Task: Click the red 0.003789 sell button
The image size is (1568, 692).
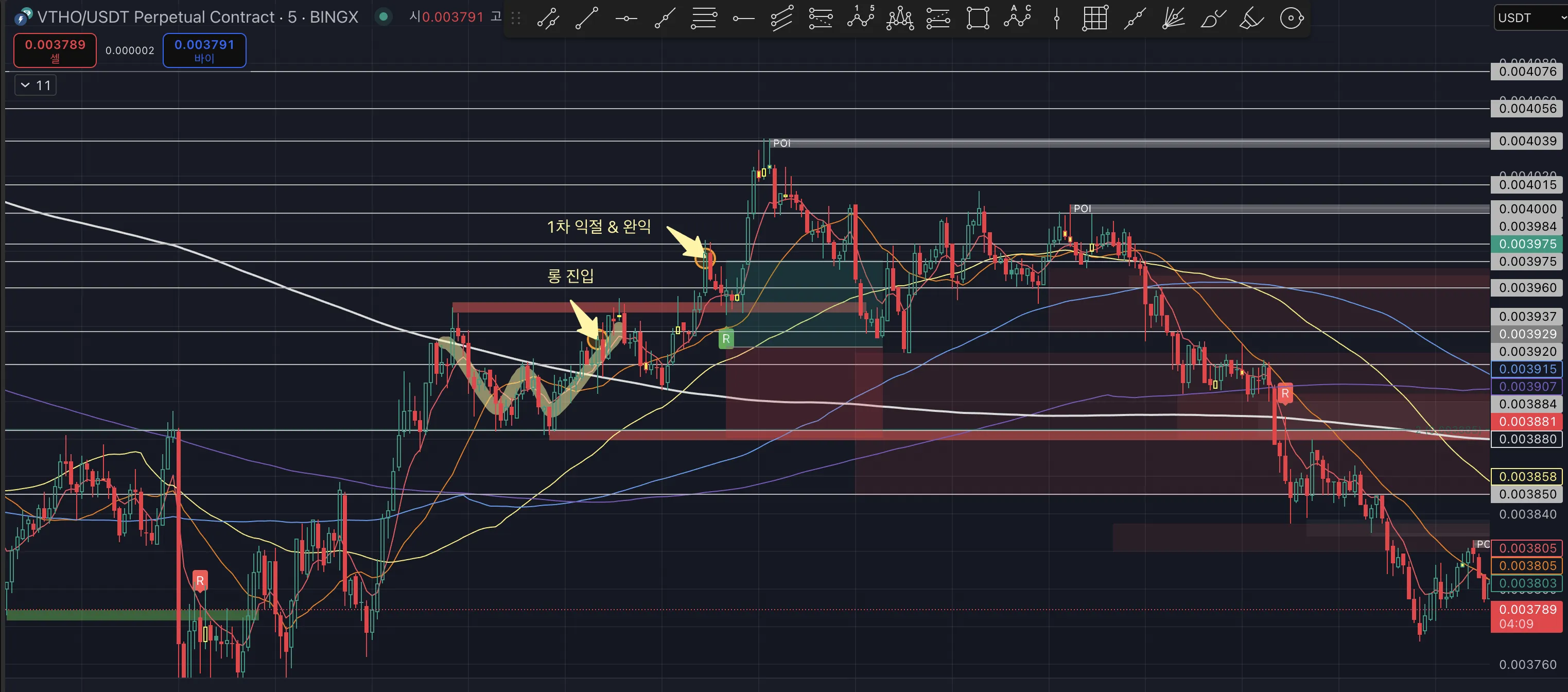Action: click(x=55, y=50)
